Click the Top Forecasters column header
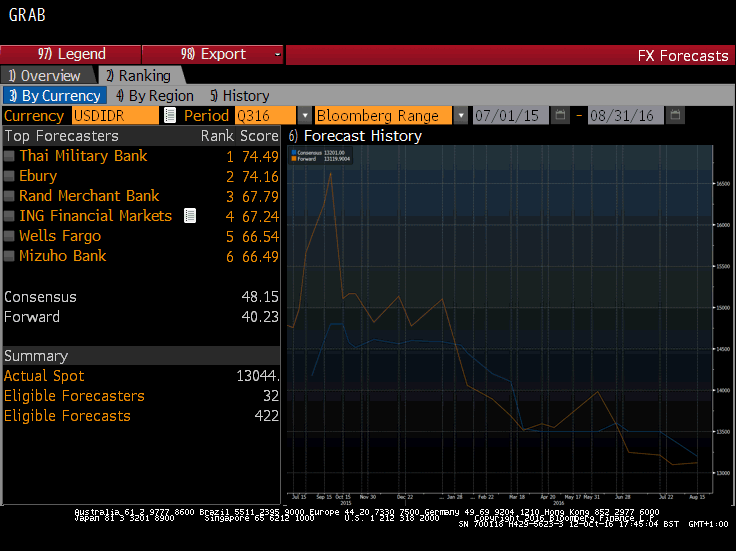 [x=61, y=136]
